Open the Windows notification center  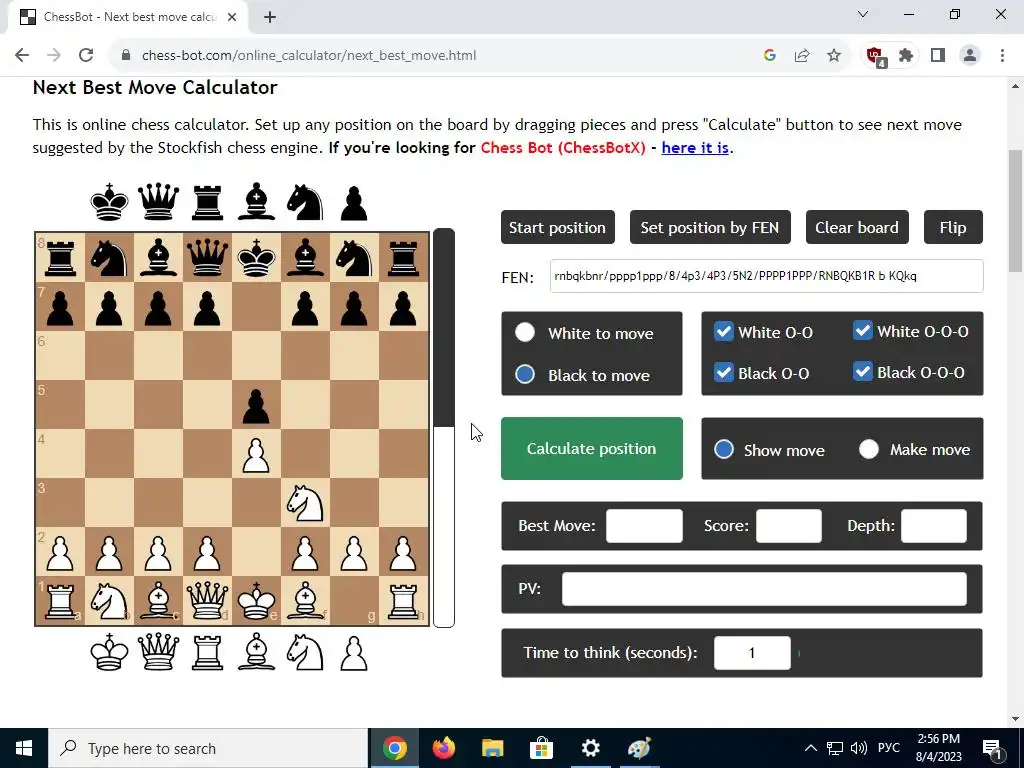coord(993,748)
